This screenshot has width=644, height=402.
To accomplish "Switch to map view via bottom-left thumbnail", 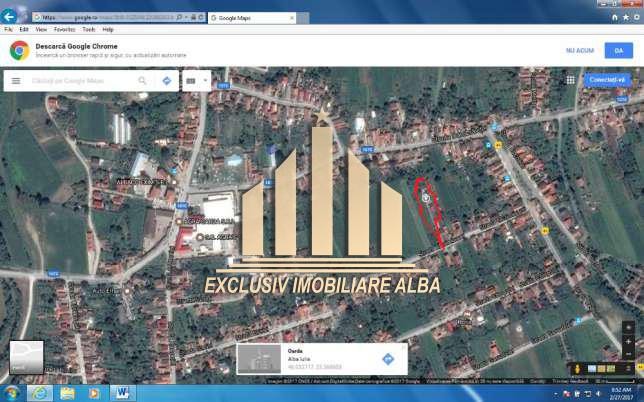I will pyautogui.click(x=27, y=357).
